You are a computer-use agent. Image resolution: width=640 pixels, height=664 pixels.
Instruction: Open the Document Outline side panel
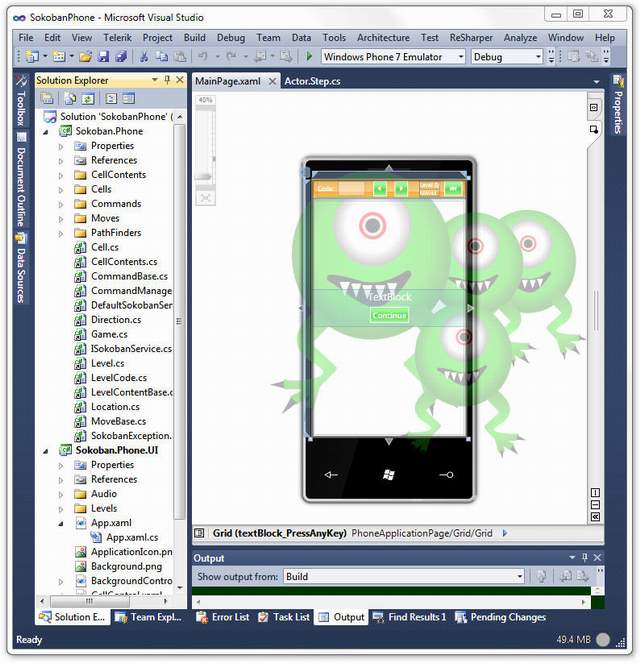pos(21,180)
